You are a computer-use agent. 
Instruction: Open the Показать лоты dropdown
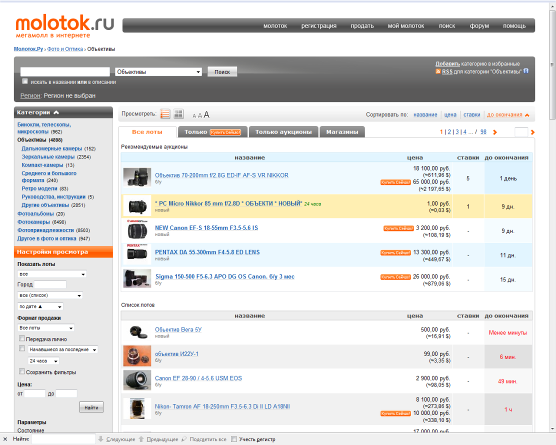pyautogui.click(x=52, y=274)
